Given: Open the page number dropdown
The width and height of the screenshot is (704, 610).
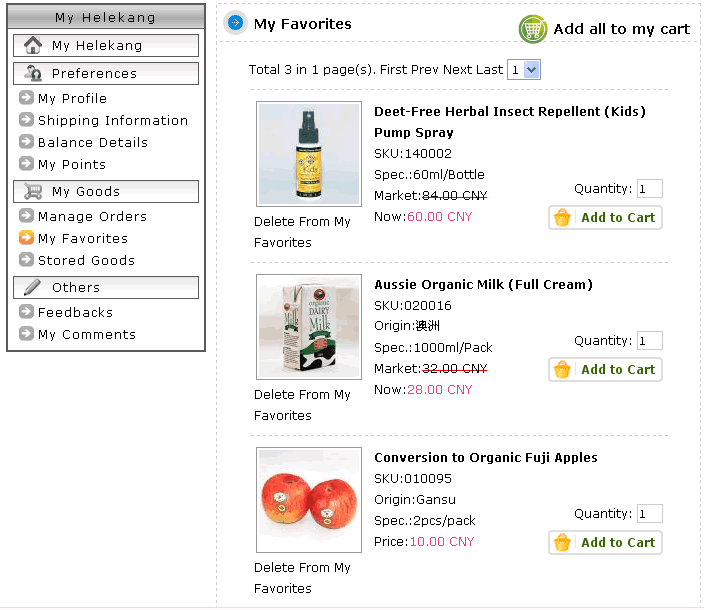Looking at the screenshot, I should (524, 70).
